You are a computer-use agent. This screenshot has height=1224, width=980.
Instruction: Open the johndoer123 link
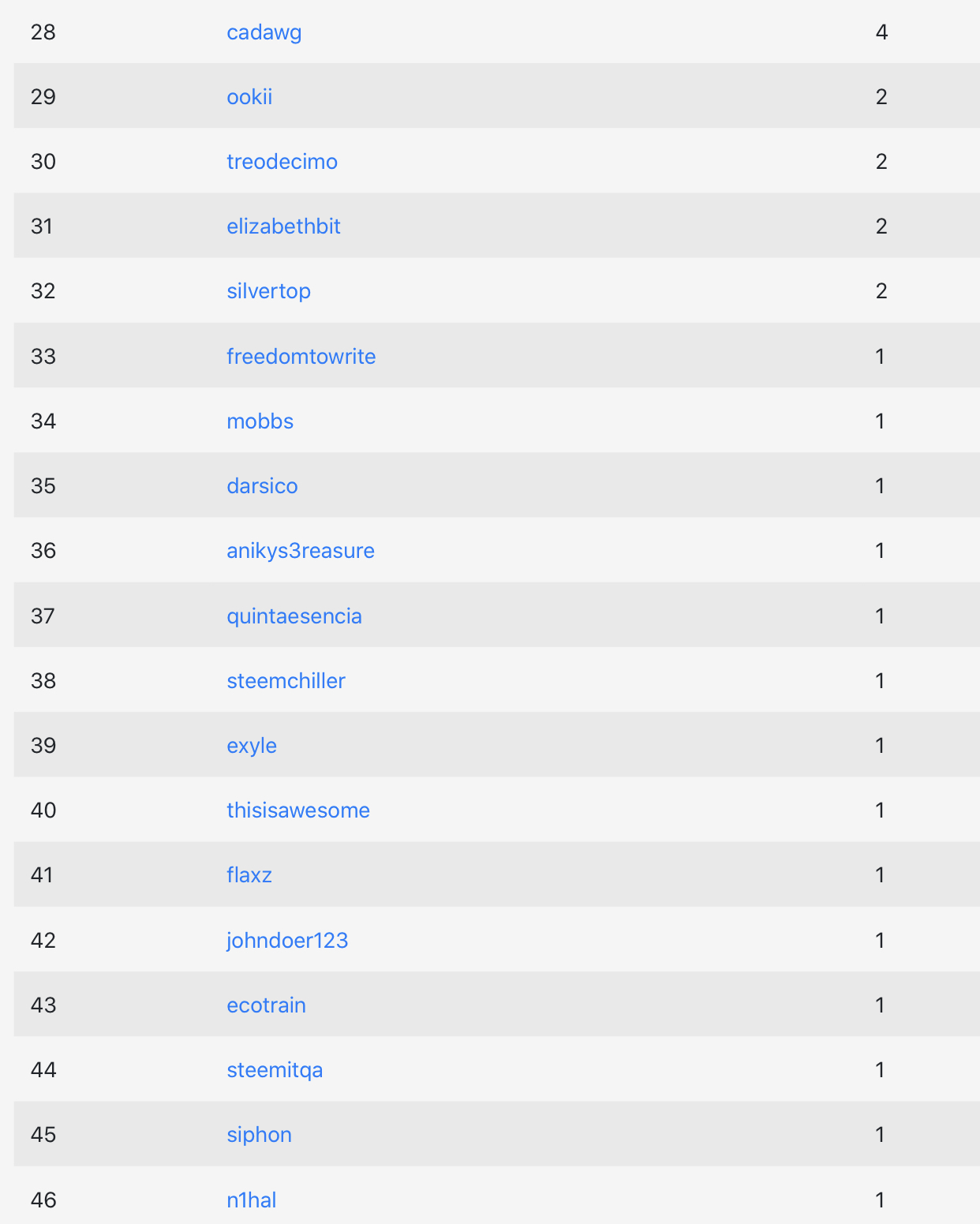(x=287, y=941)
